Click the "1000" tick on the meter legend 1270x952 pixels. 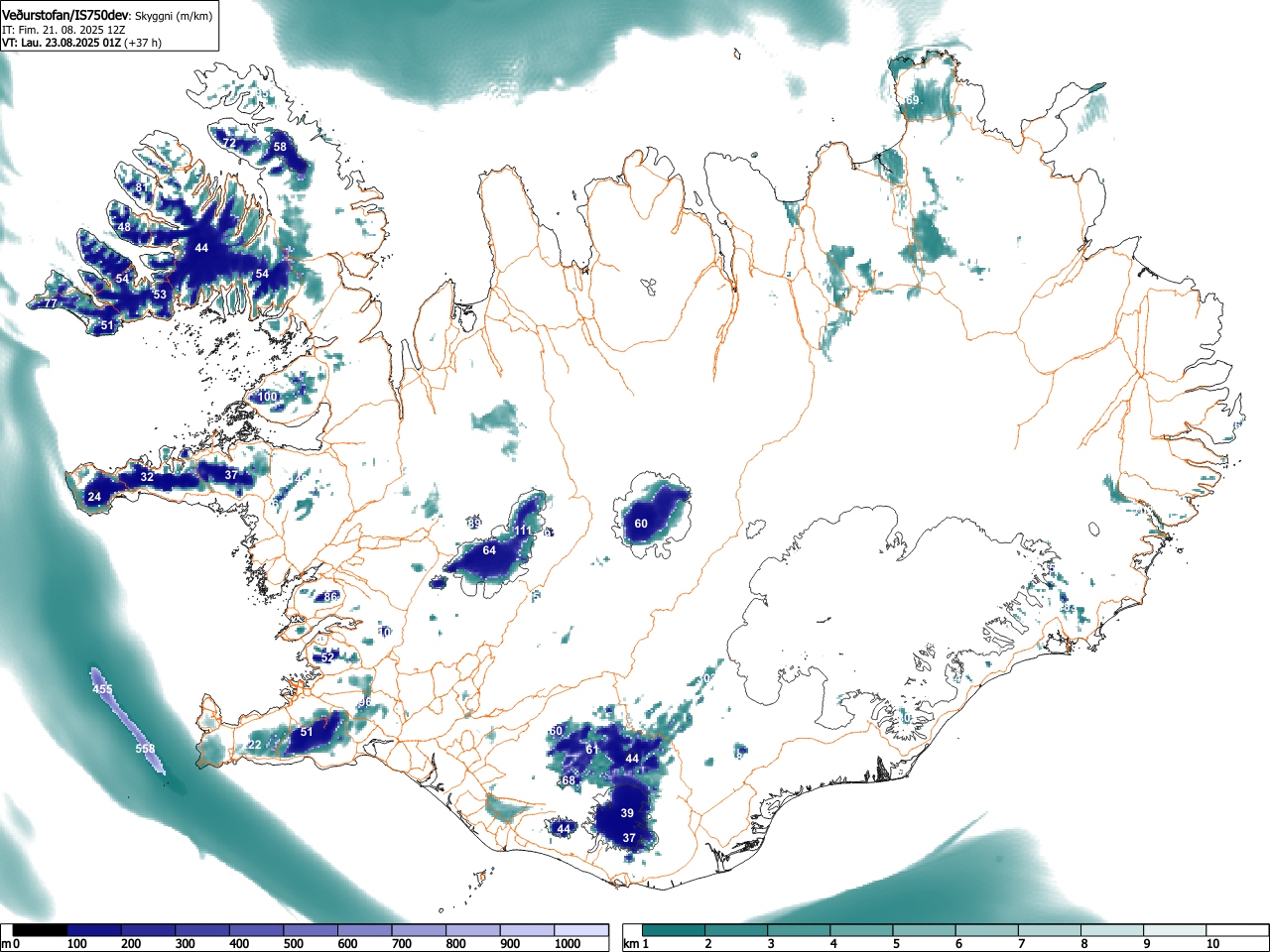point(568,943)
